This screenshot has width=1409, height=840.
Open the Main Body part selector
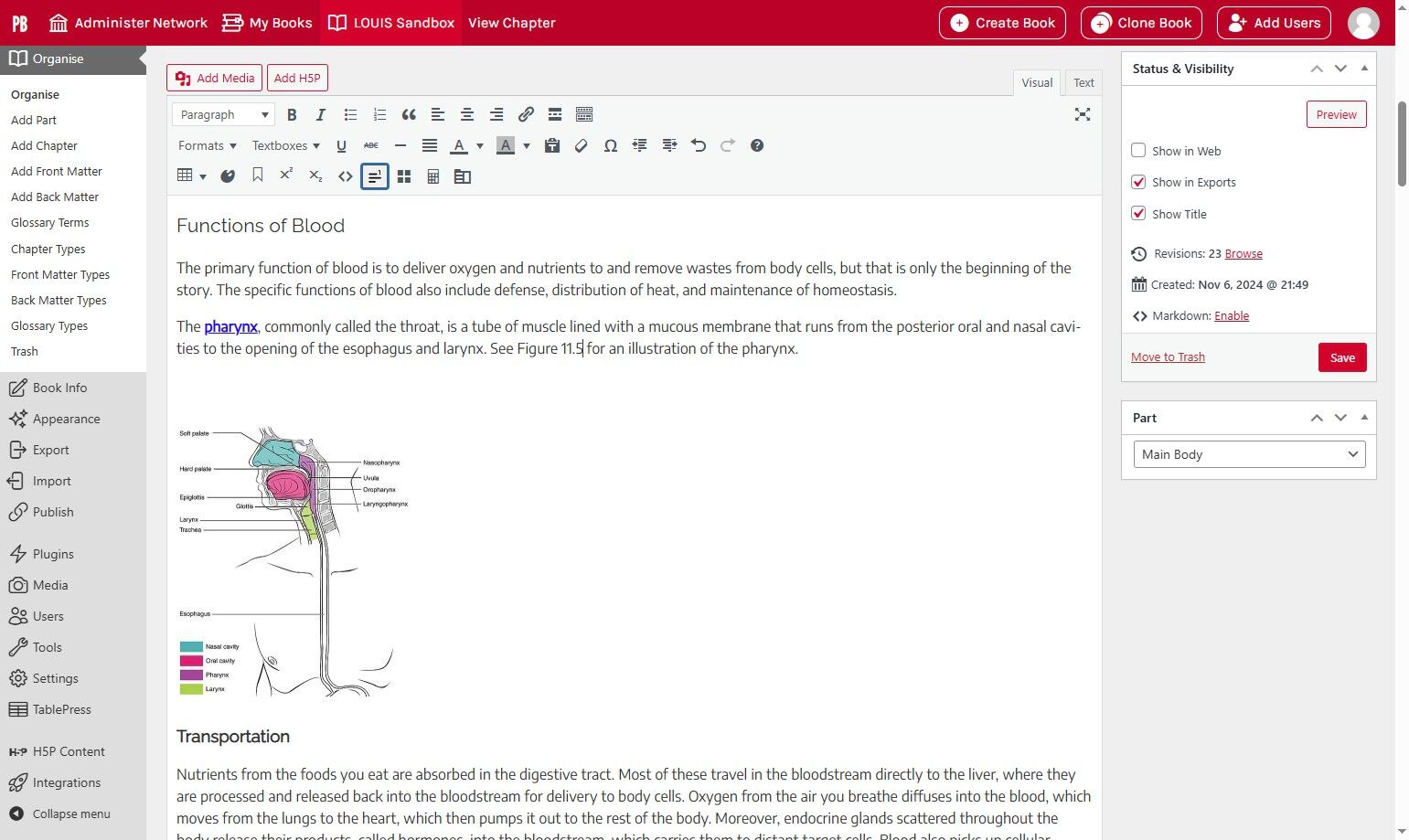tap(1249, 454)
